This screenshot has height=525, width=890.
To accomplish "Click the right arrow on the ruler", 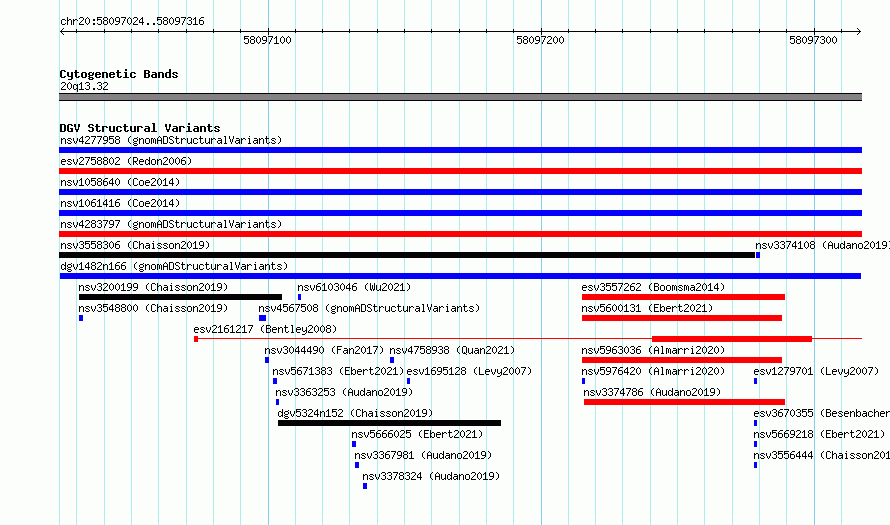I will [858, 32].
